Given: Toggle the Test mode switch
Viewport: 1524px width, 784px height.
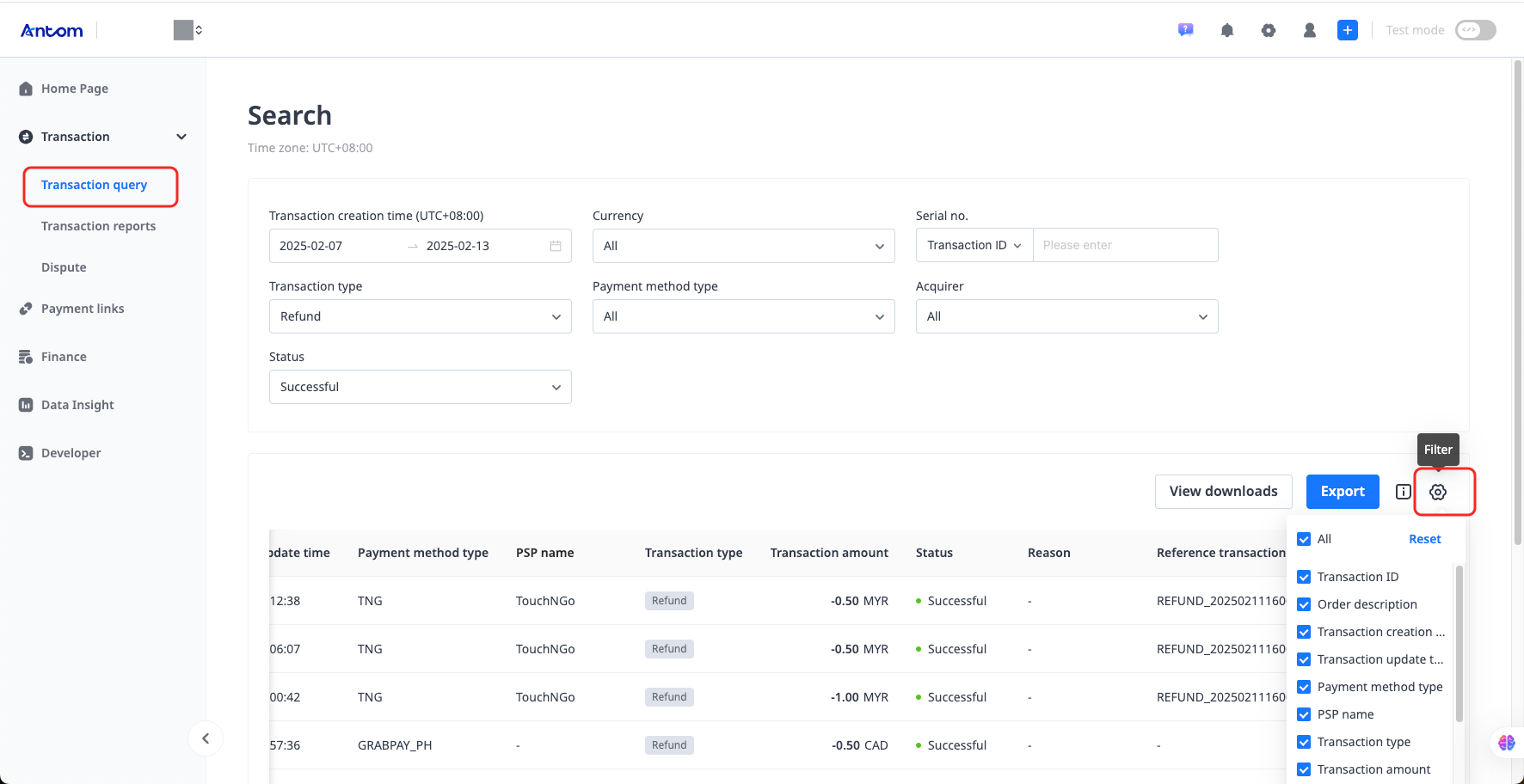Looking at the screenshot, I should click(x=1475, y=30).
